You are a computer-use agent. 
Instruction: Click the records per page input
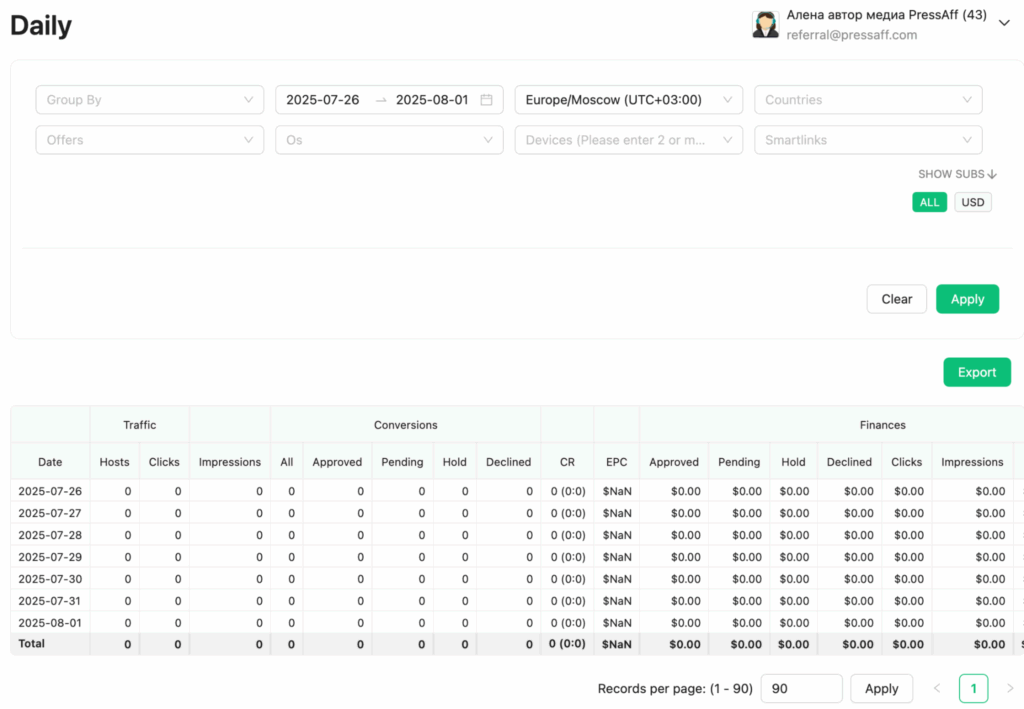[x=801, y=688]
